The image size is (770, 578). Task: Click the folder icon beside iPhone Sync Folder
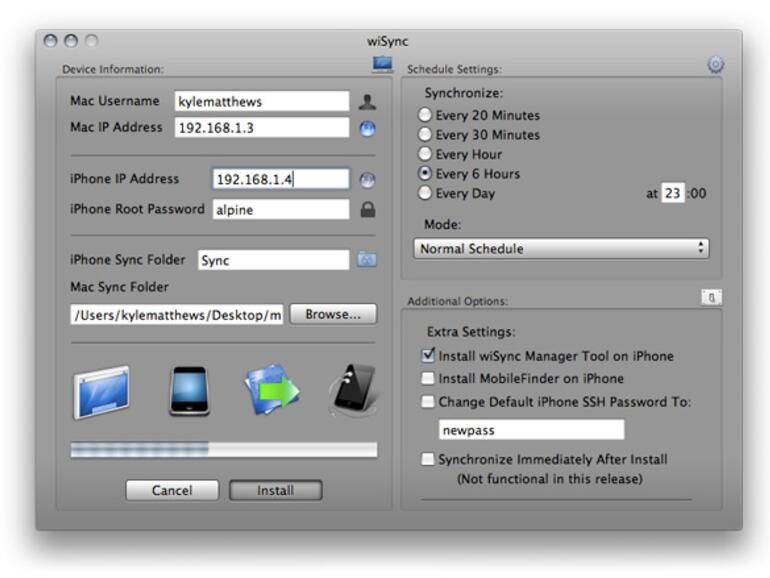click(x=367, y=260)
